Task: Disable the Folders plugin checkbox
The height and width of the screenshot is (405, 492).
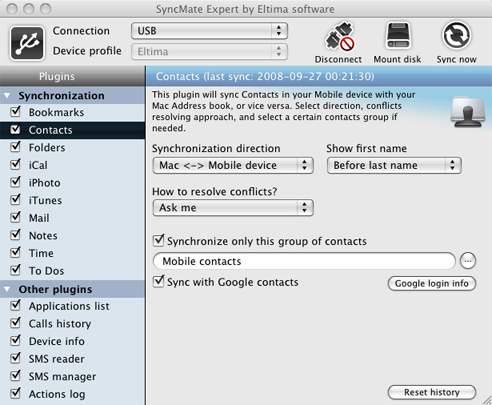Action: coord(15,147)
